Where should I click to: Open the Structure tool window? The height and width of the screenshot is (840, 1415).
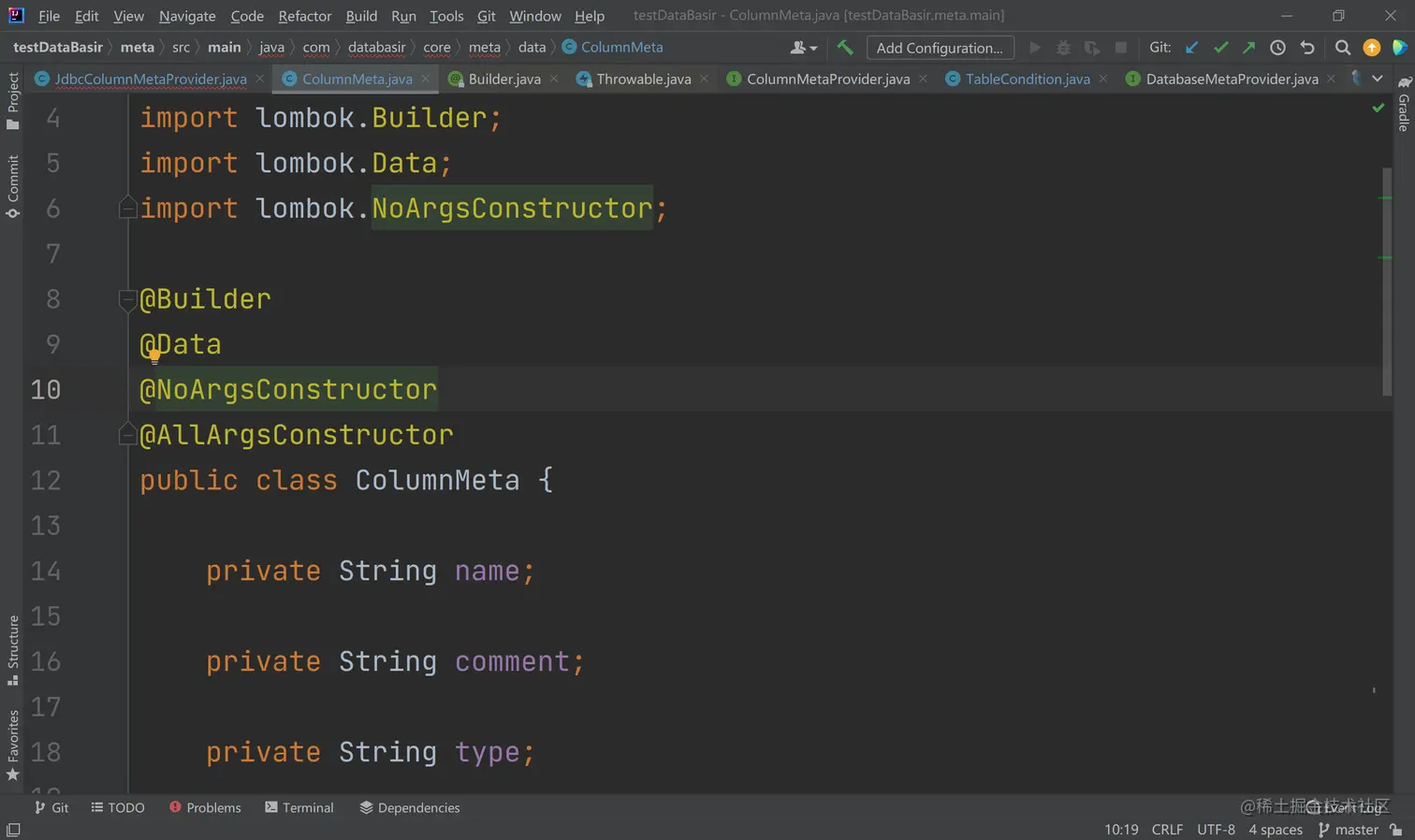13,651
